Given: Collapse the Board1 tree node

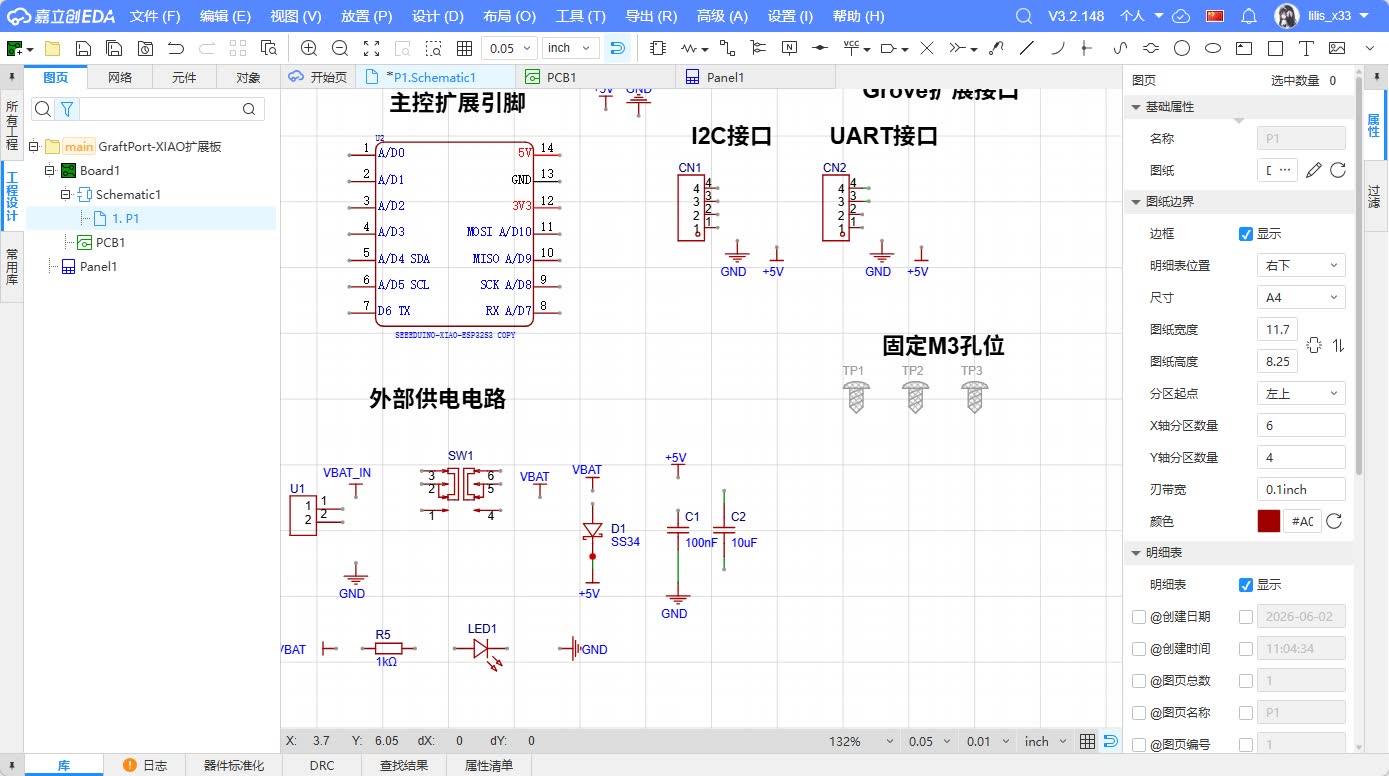Looking at the screenshot, I should coord(49,171).
